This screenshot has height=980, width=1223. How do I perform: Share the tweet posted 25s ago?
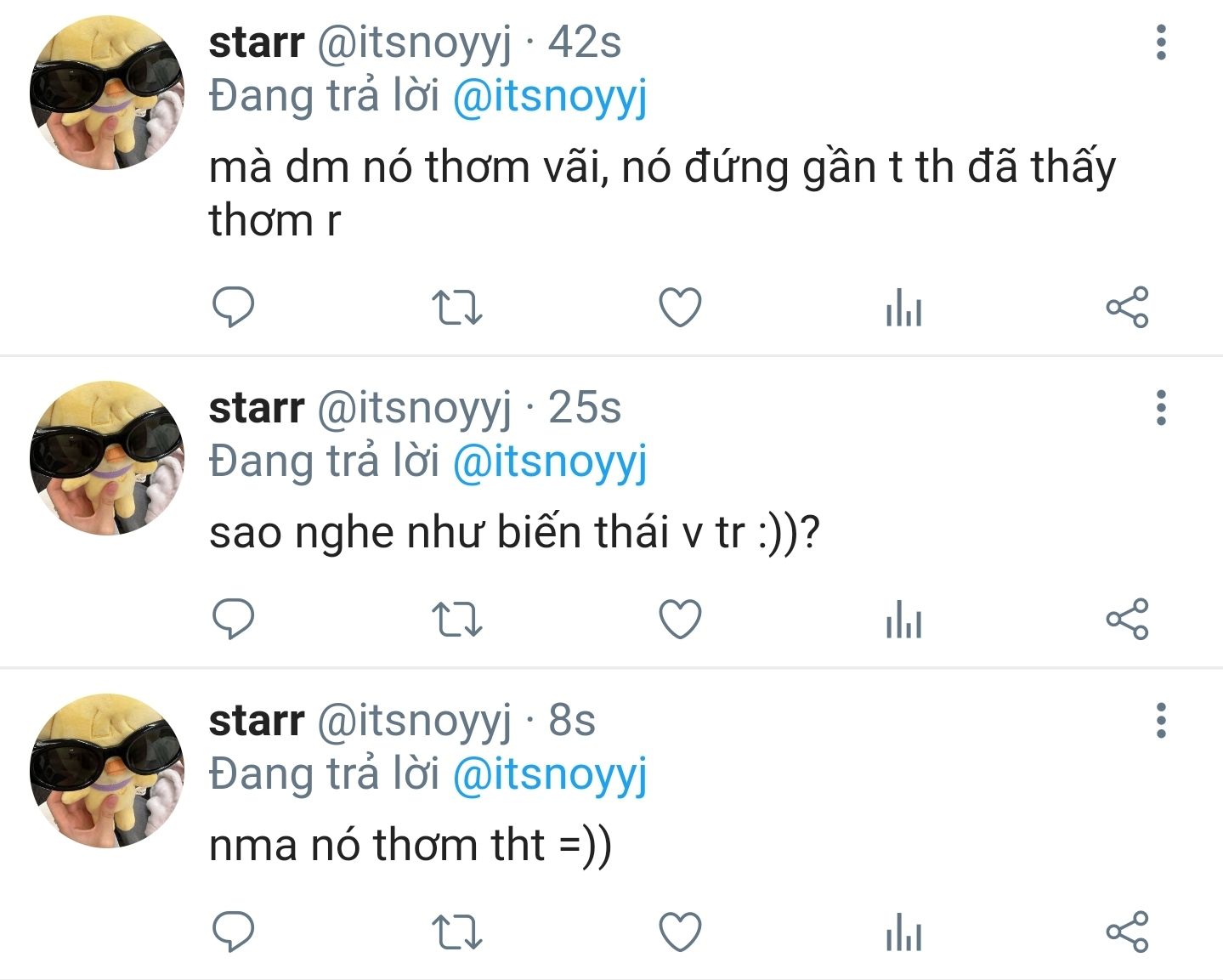(1127, 620)
